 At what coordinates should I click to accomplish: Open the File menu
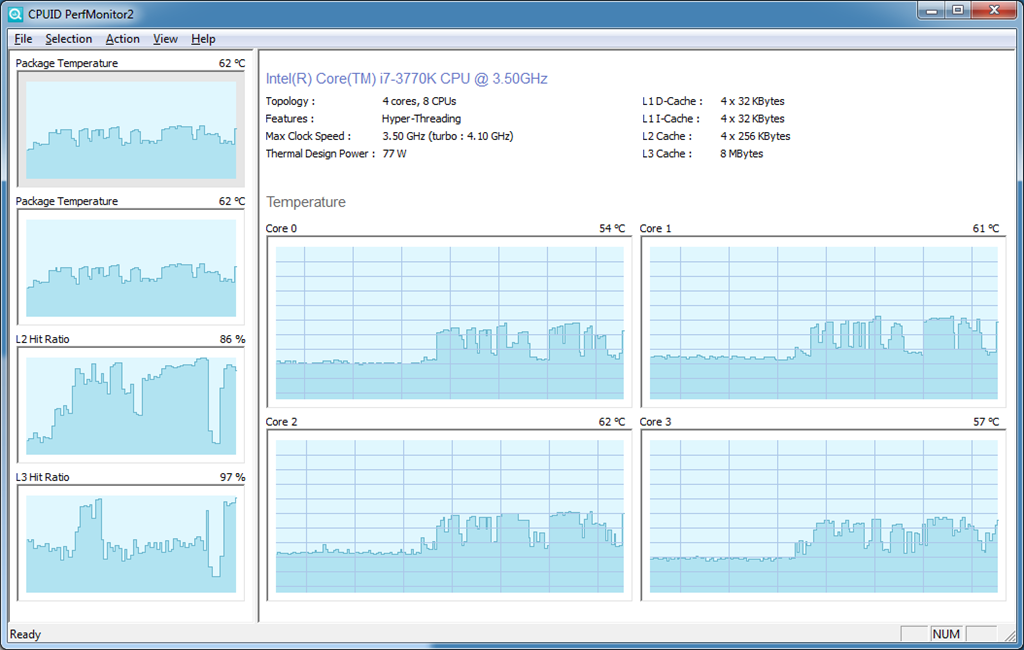tap(24, 39)
